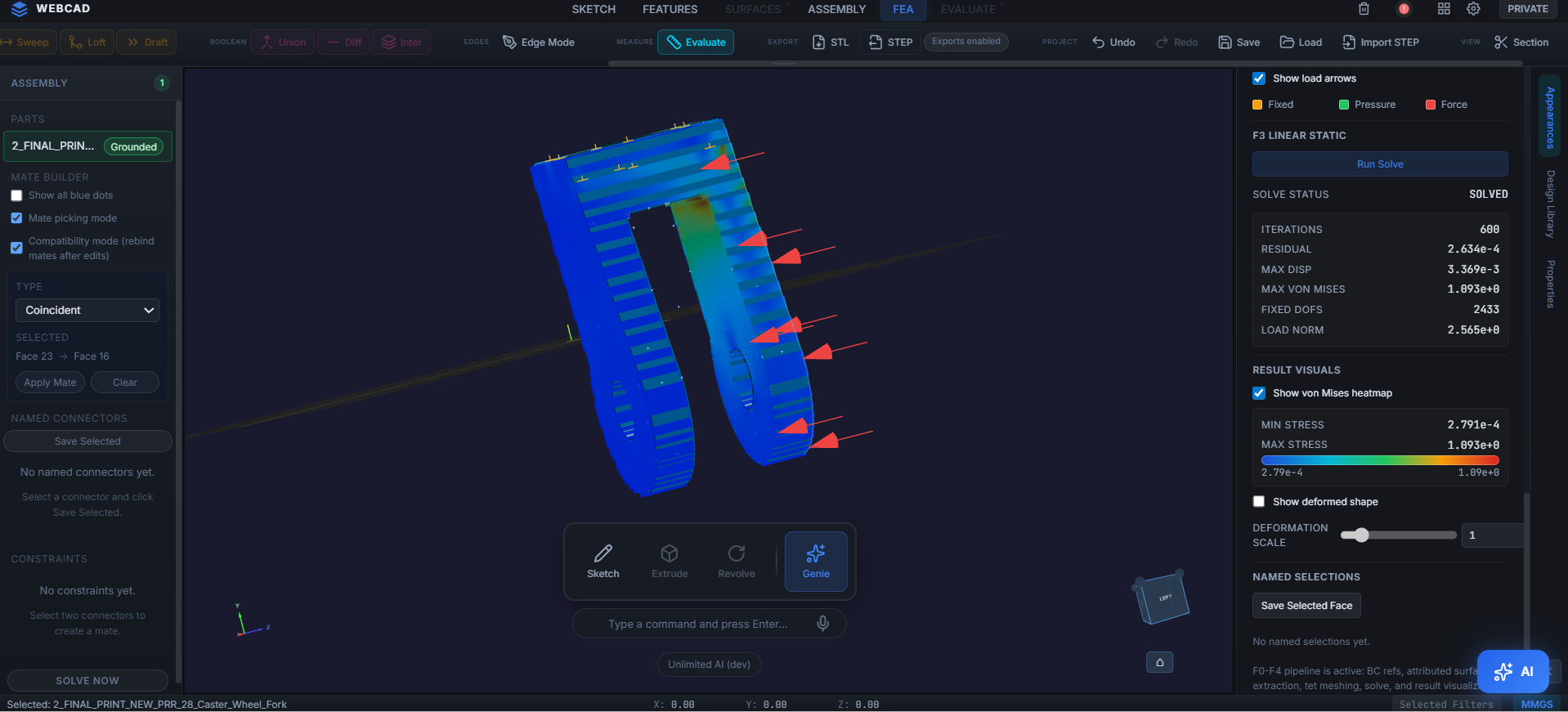Open the mate type Coincident dropdown
The height and width of the screenshot is (712, 1568).
(x=87, y=311)
